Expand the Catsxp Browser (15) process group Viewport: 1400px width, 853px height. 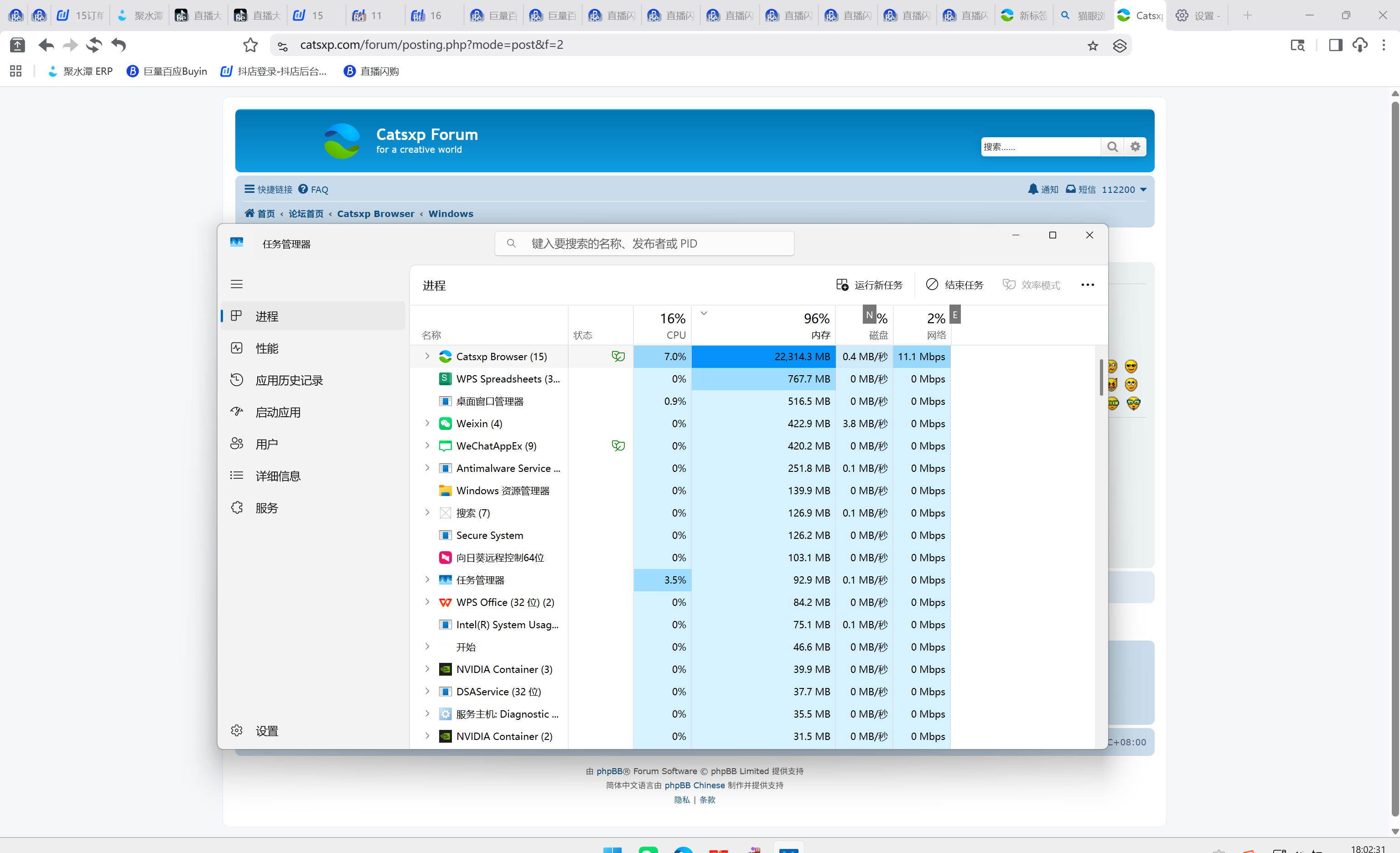(427, 356)
